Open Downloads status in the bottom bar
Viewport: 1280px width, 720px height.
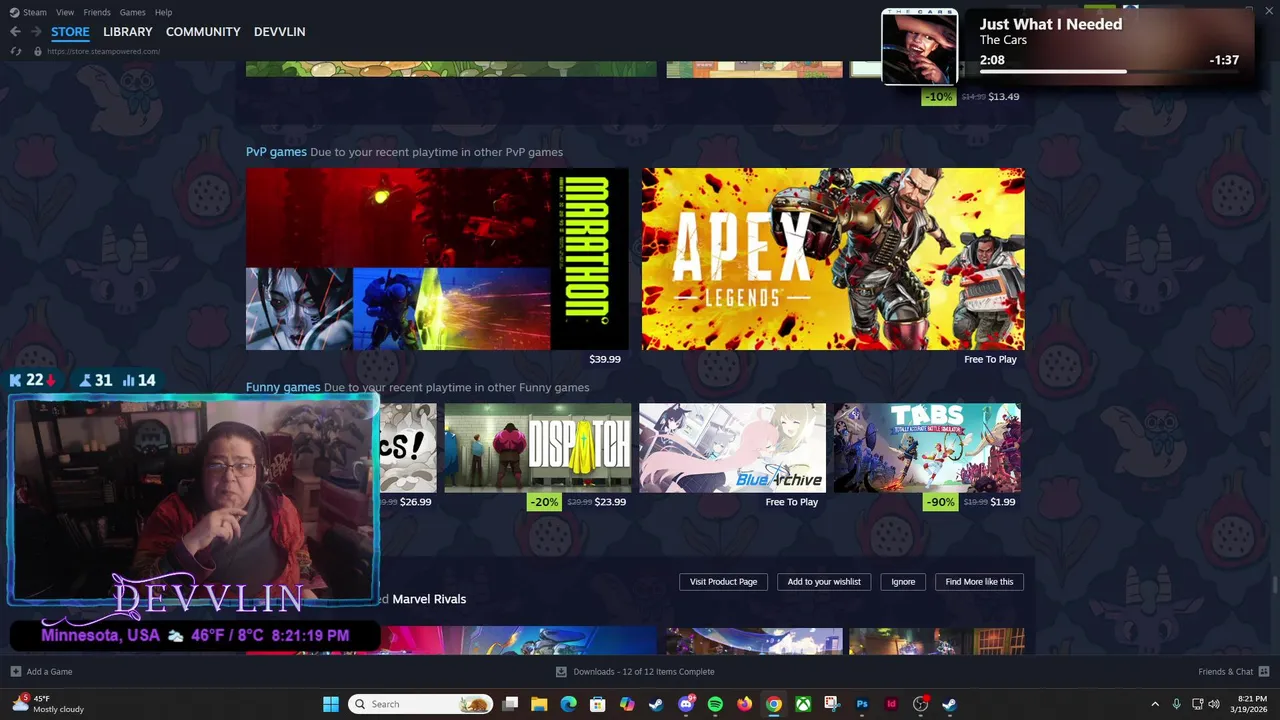644,672
